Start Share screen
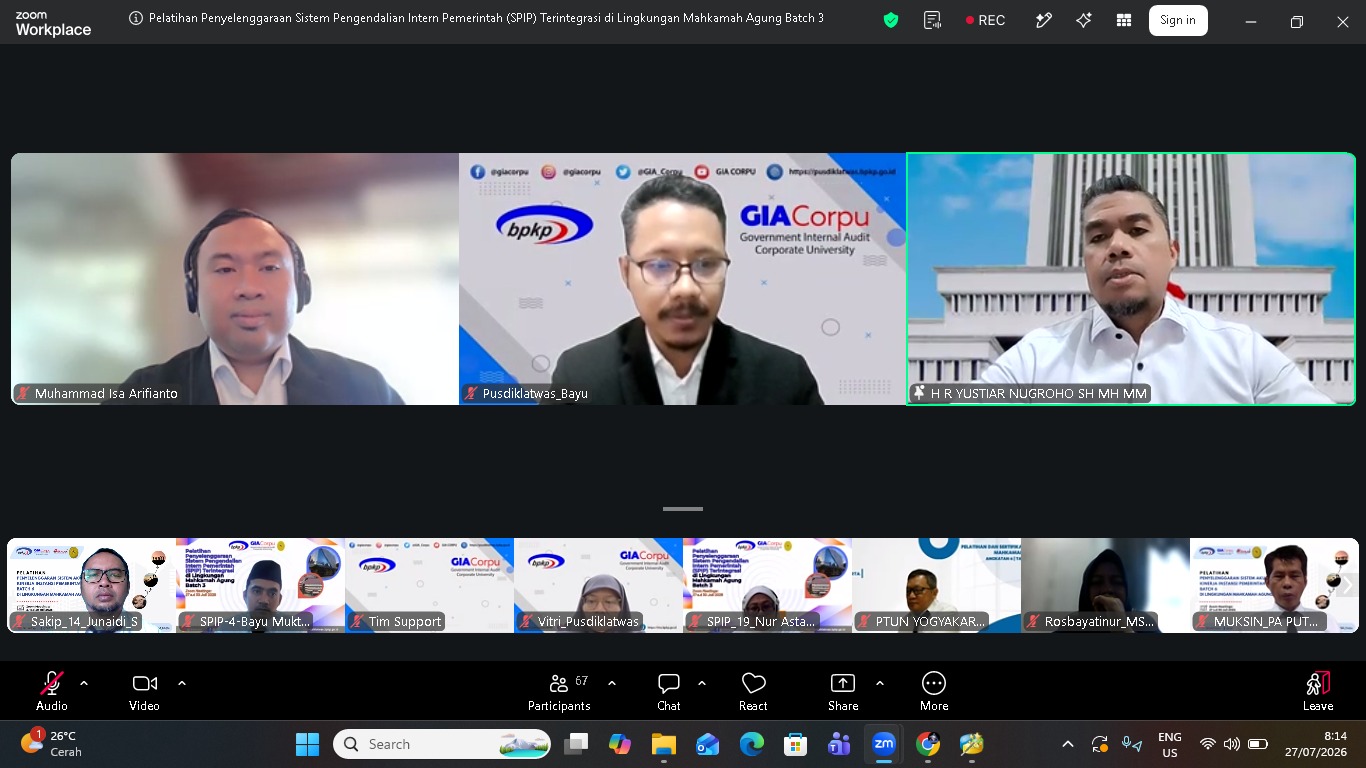The image size is (1366, 768). click(x=843, y=691)
